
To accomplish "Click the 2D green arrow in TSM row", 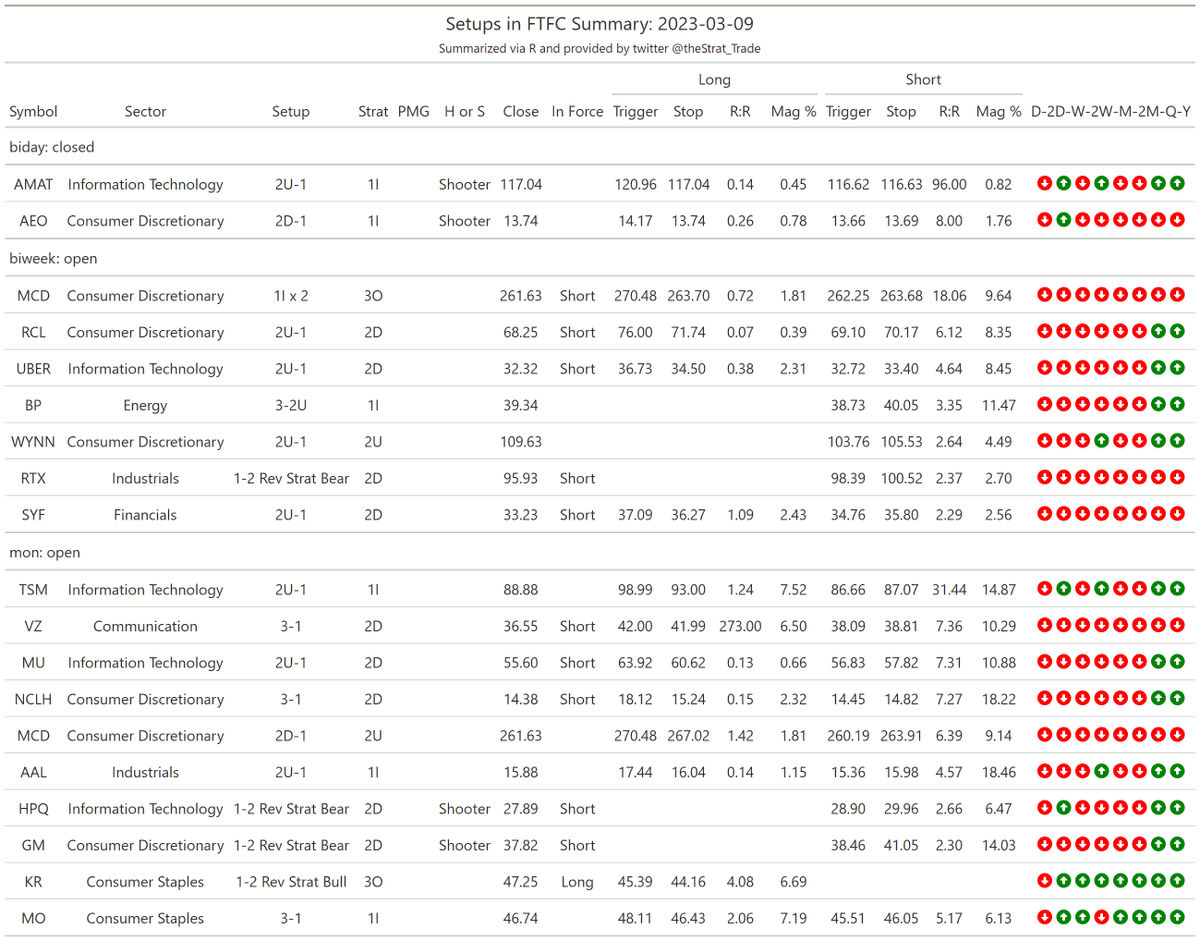I will [1063, 589].
